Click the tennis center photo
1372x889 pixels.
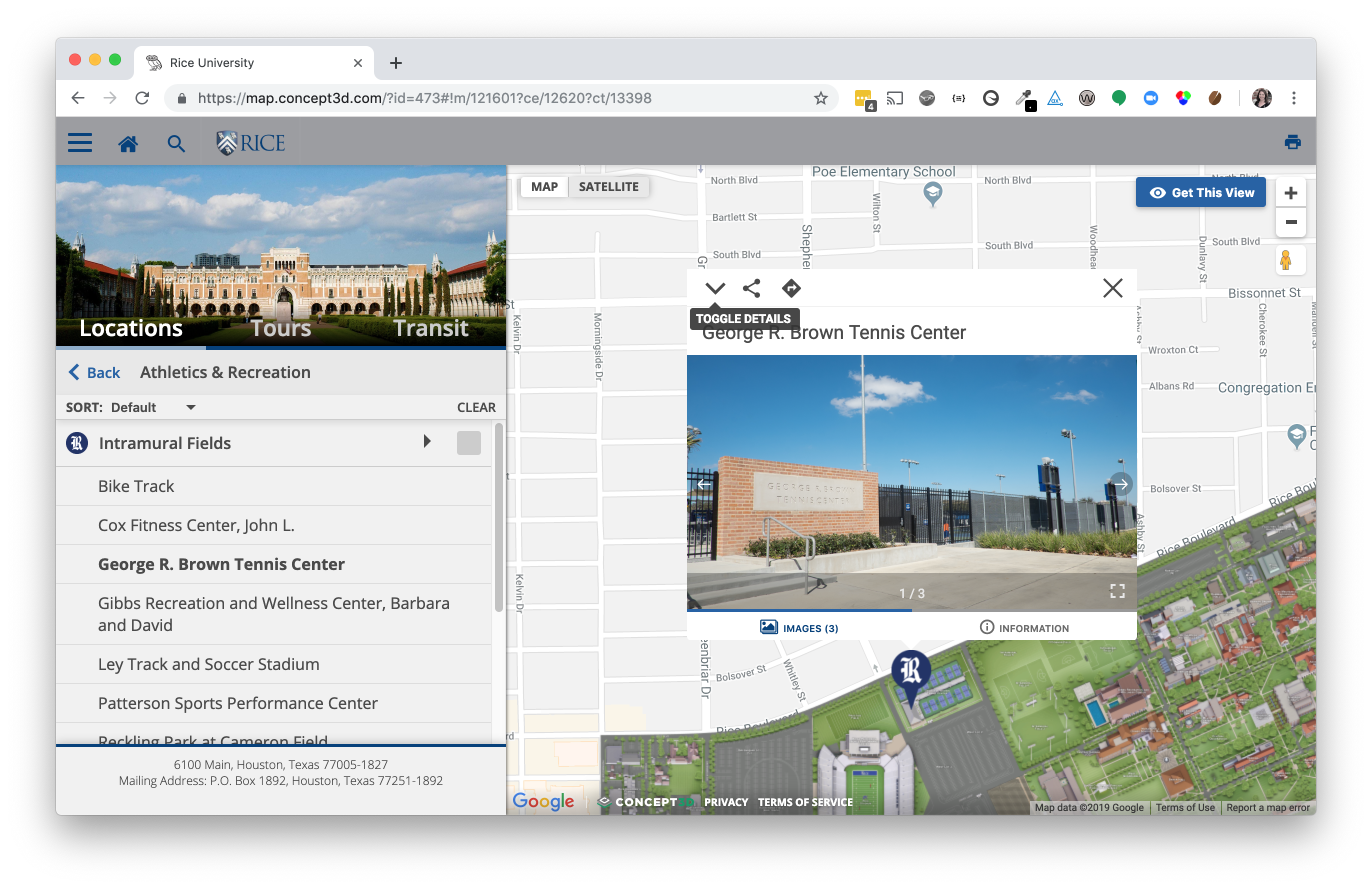[911, 482]
